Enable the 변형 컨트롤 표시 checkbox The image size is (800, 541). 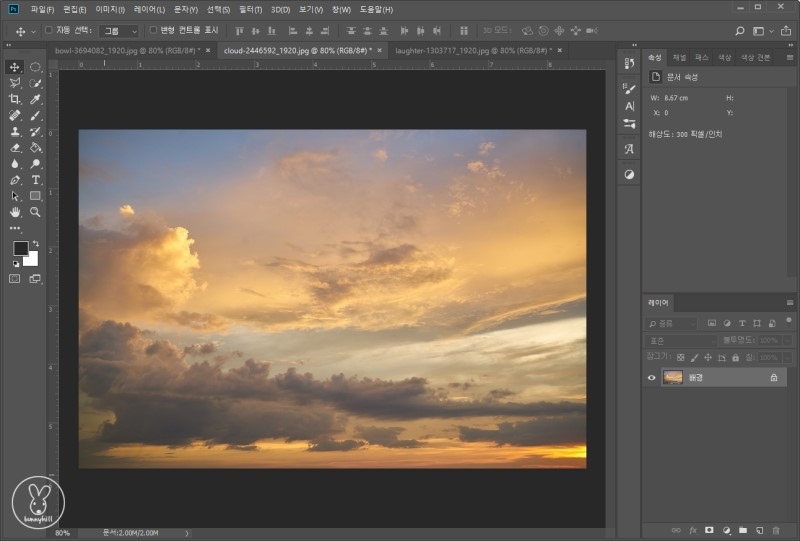point(153,31)
